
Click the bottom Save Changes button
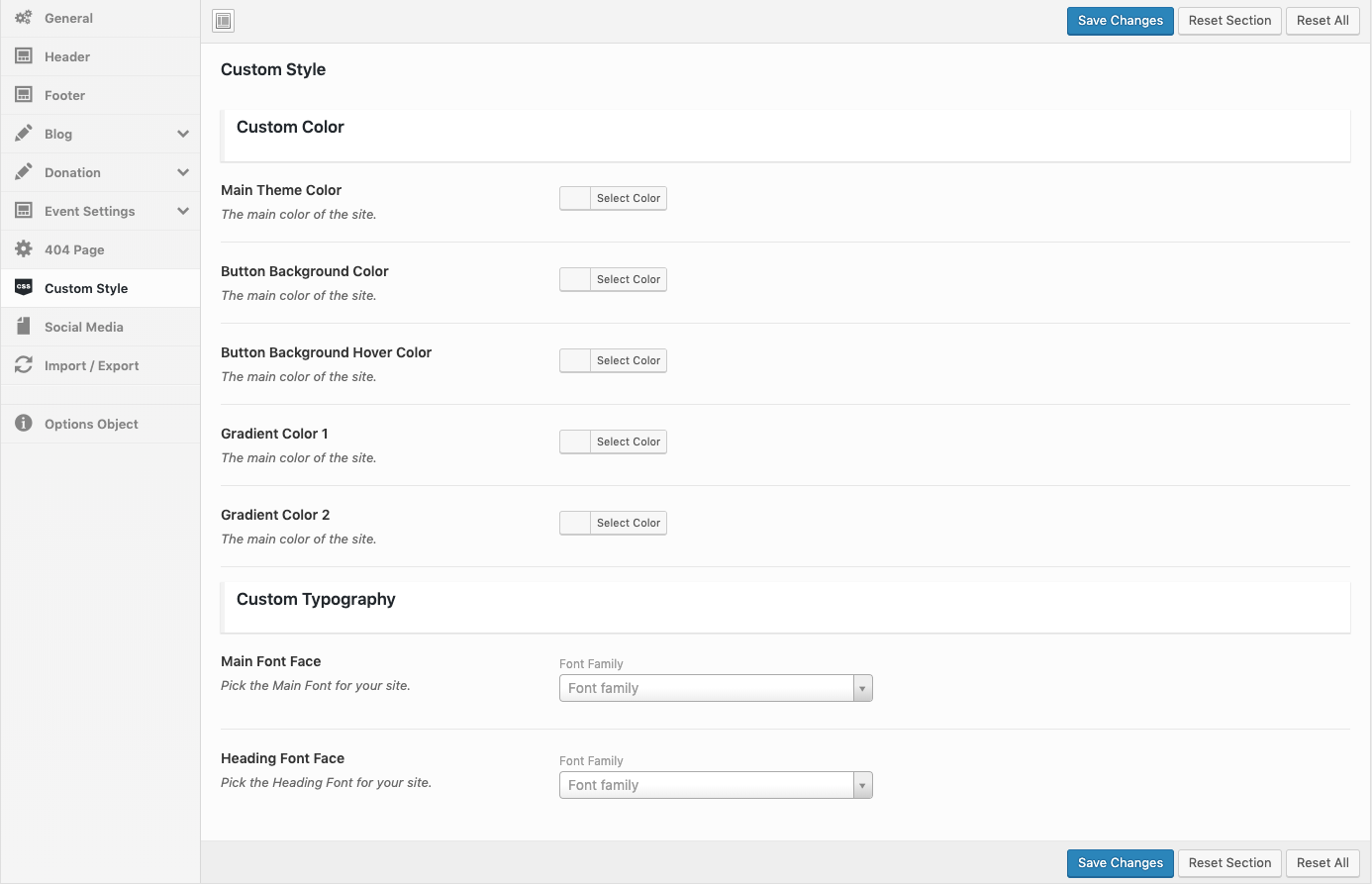click(x=1121, y=863)
